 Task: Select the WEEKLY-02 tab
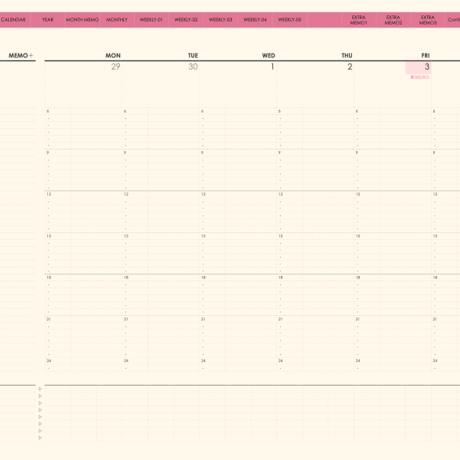click(186, 20)
